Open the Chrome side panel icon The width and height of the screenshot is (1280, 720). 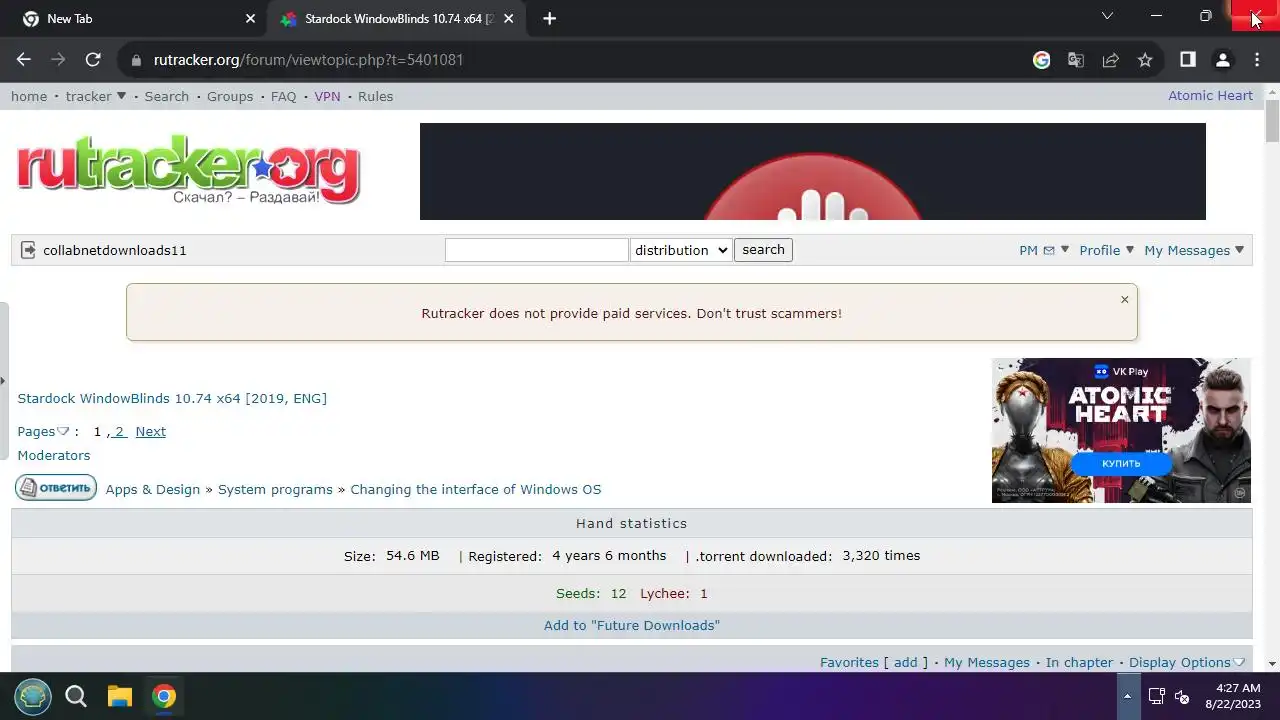click(x=1188, y=60)
